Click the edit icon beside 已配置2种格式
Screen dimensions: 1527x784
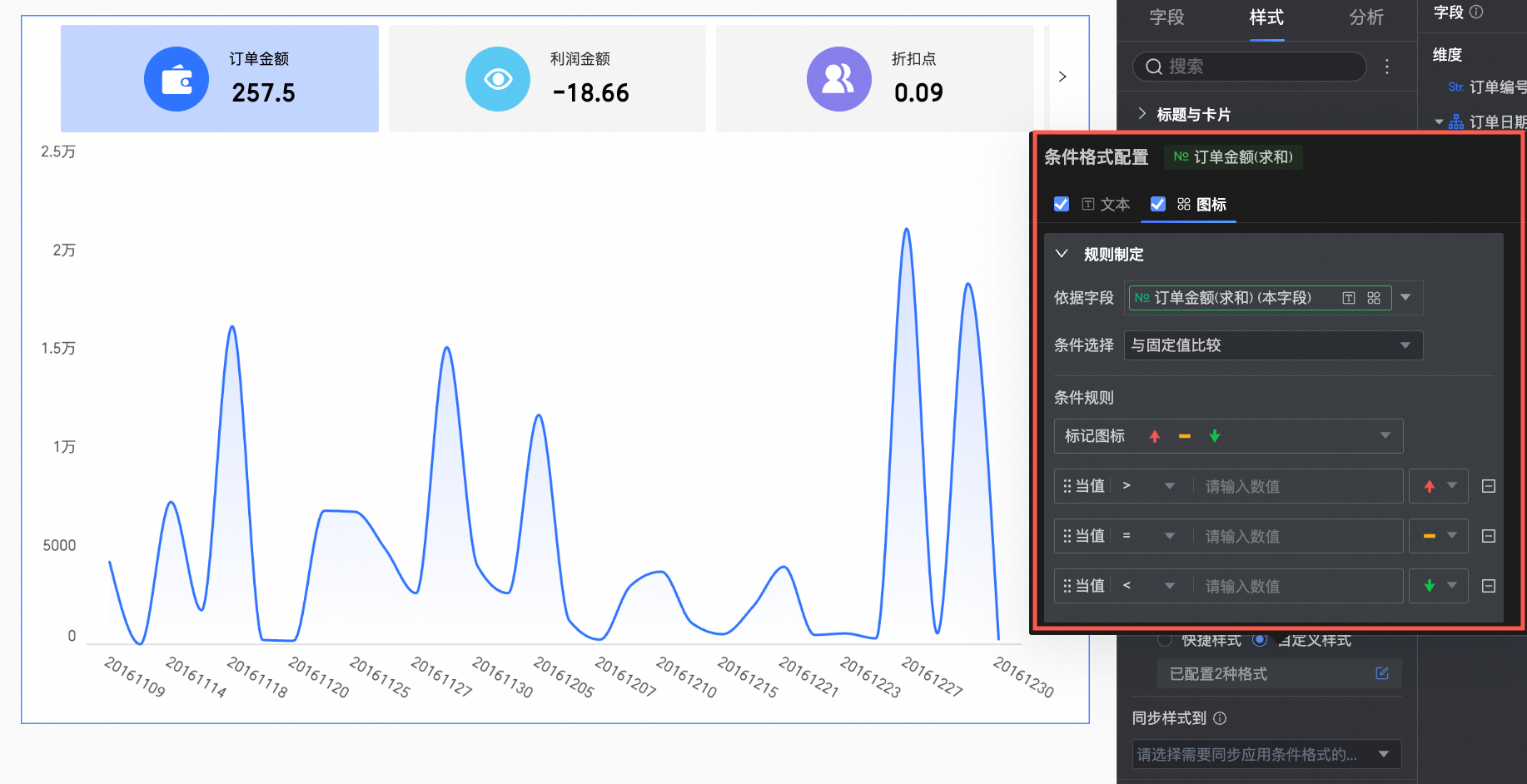coord(1382,673)
